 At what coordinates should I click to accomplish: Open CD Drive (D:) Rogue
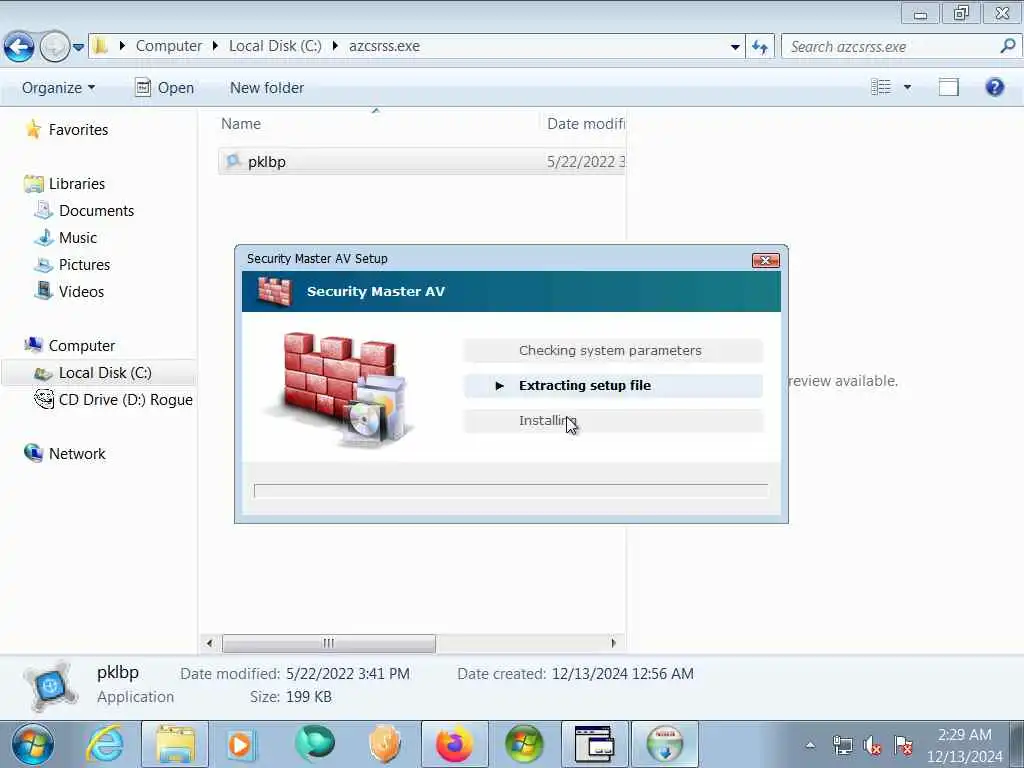pos(125,399)
